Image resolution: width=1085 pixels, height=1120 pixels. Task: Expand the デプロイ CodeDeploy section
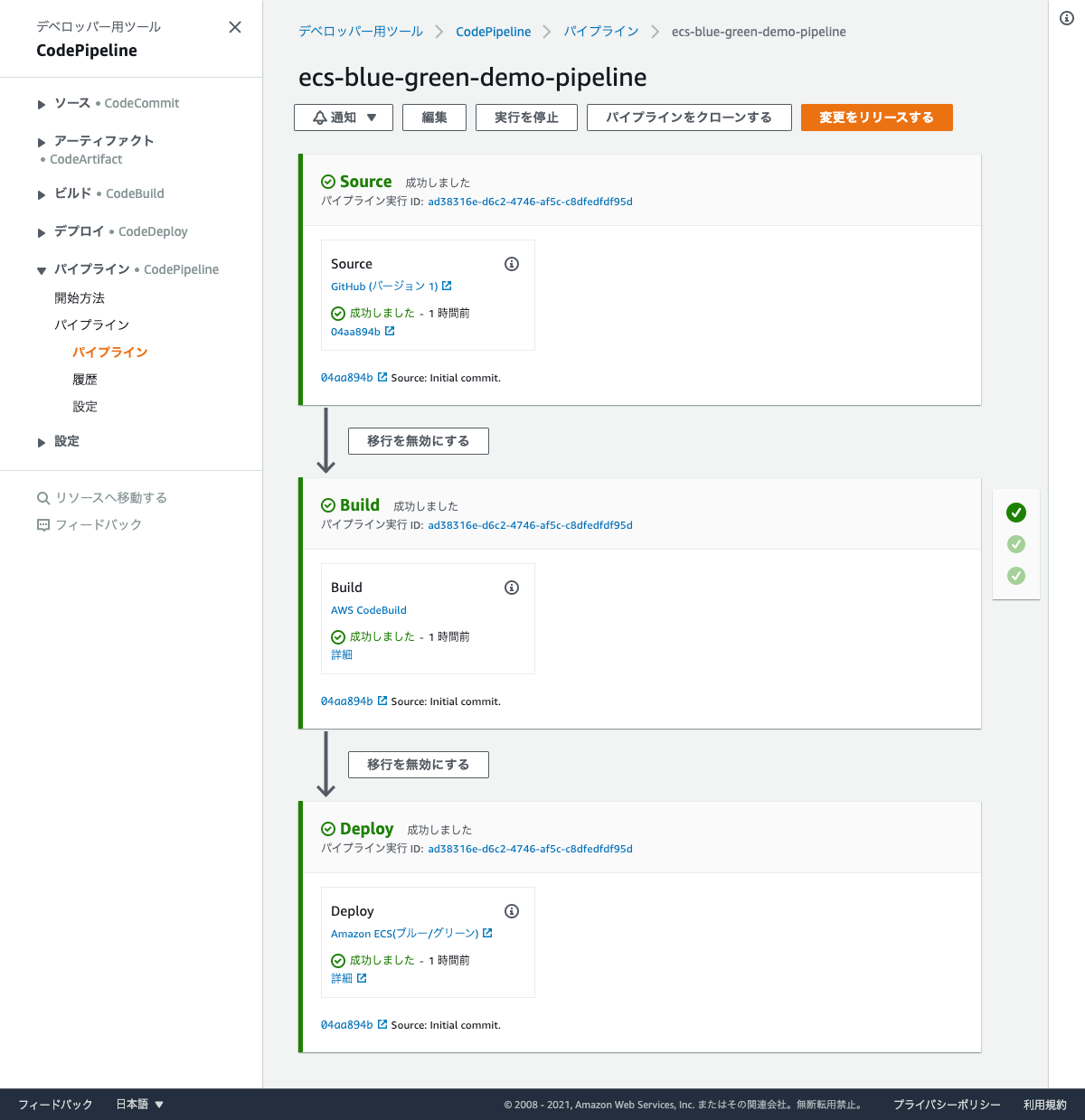(42, 232)
